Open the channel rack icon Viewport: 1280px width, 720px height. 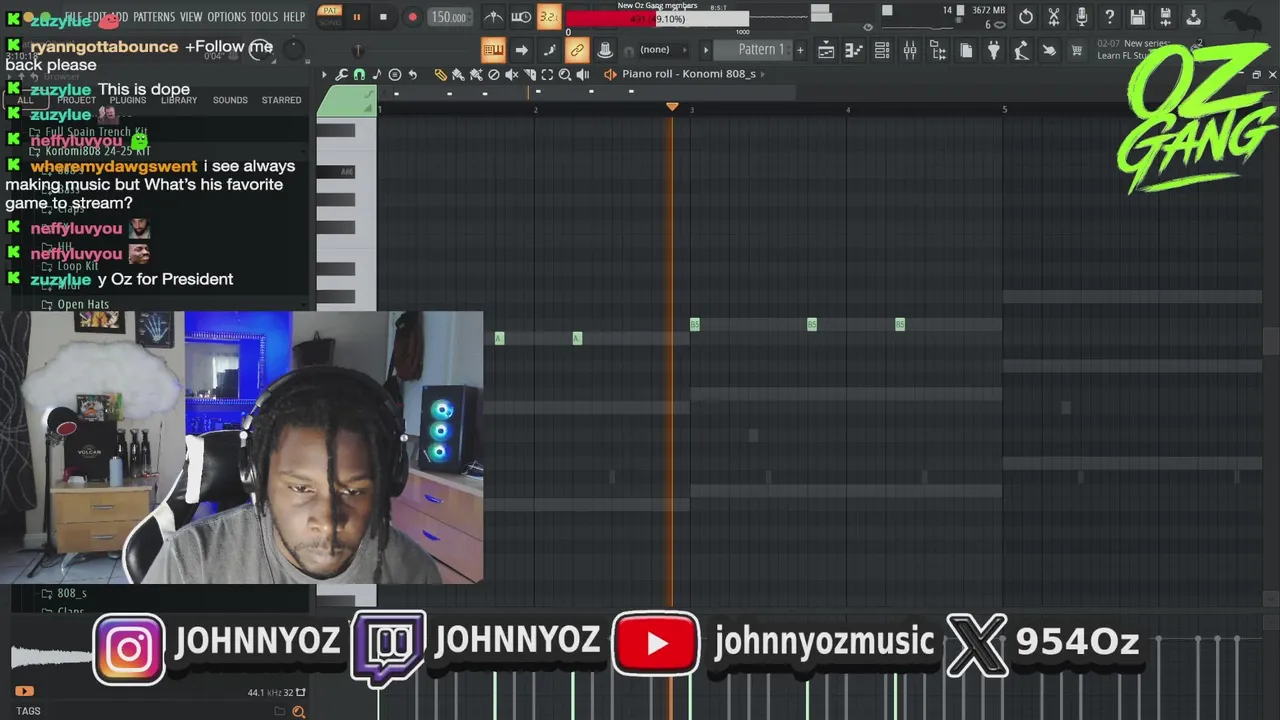click(882, 51)
